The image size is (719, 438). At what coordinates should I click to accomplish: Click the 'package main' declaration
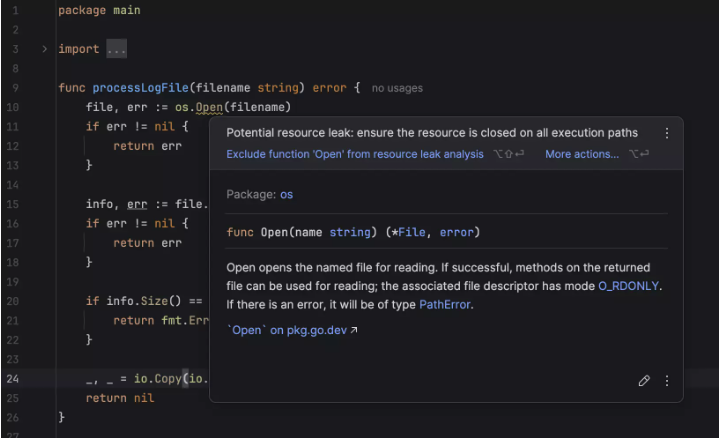point(100,10)
